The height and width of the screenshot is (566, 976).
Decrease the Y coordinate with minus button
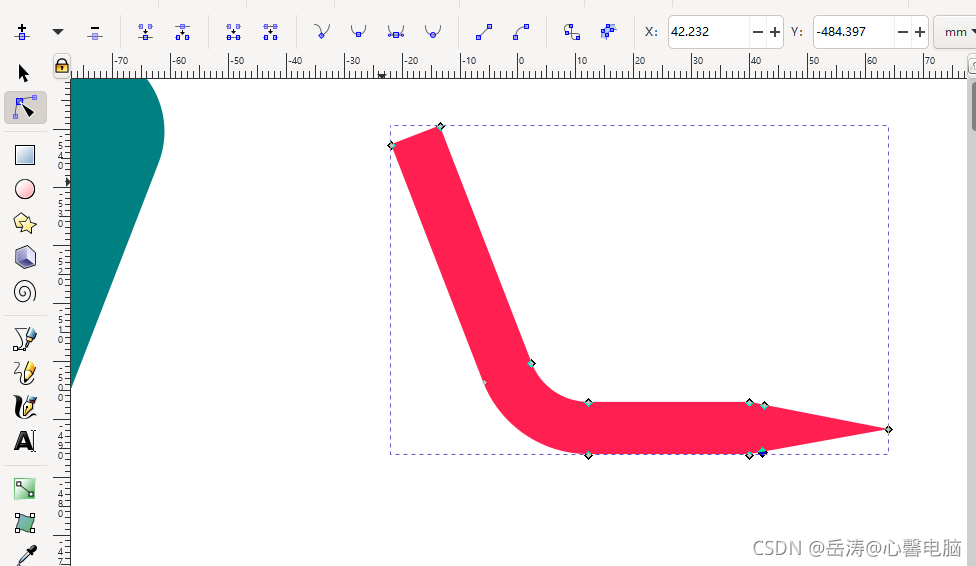pyautogui.click(x=903, y=32)
